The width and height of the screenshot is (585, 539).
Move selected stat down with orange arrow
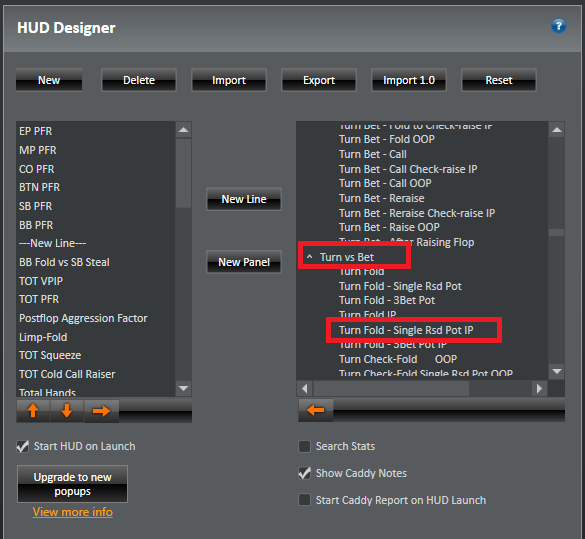67,411
